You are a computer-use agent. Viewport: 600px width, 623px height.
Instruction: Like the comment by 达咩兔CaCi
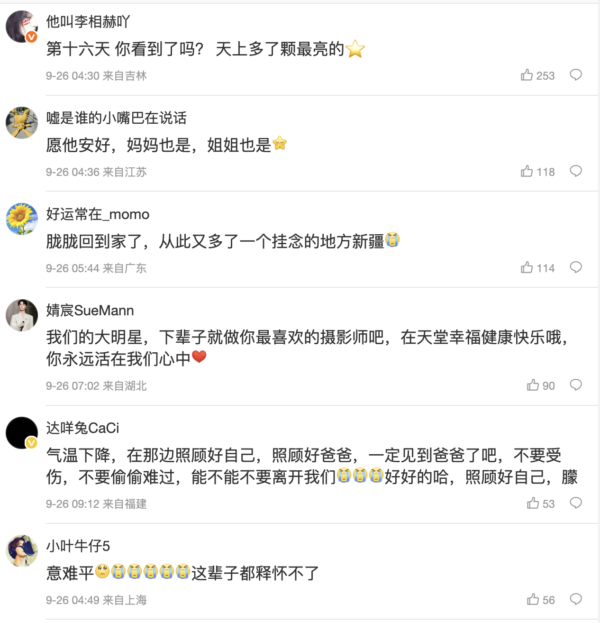click(x=533, y=504)
